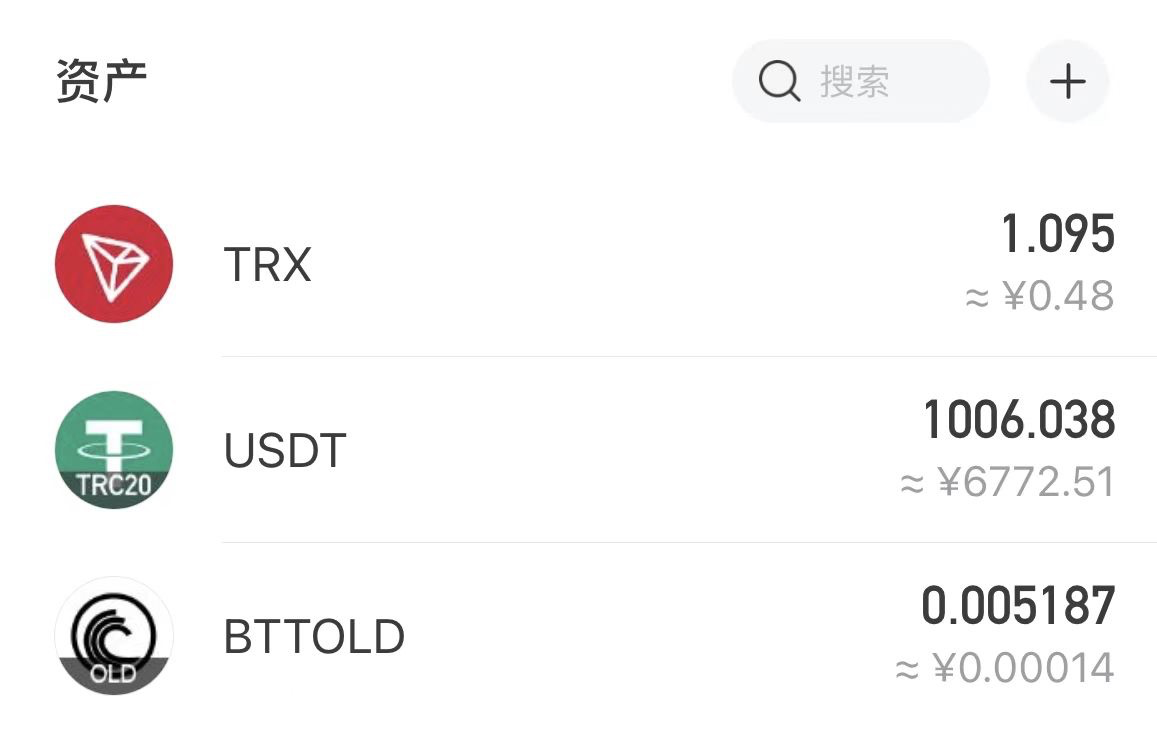Click the BTTOLD balance 0.005187
Viewport: 1157px width, 746px height.
pyautogui.click(x=1019, y=604)
